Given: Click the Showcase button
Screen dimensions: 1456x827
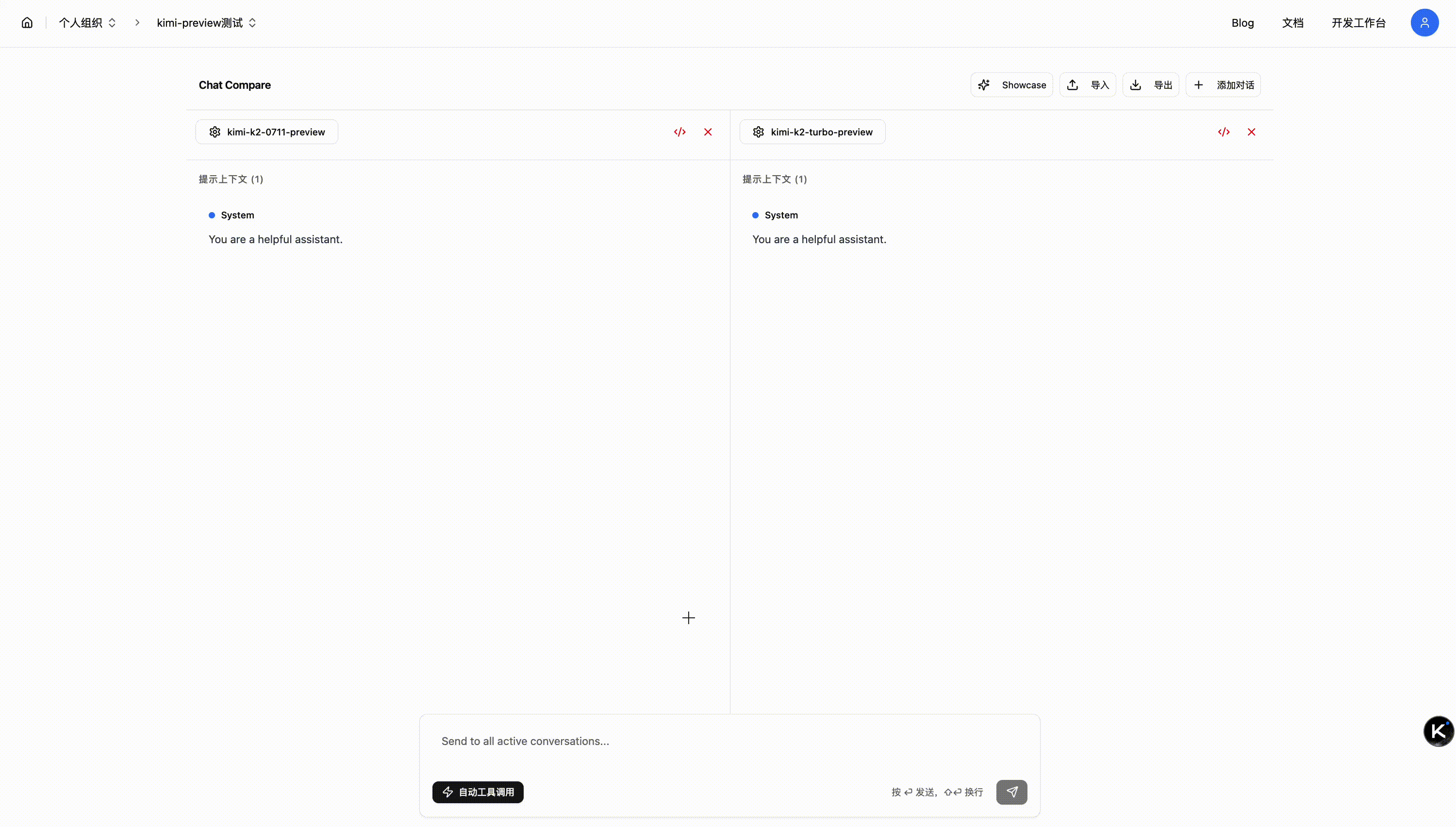Looking at the screenshot, I should (x=1011, y=84).
